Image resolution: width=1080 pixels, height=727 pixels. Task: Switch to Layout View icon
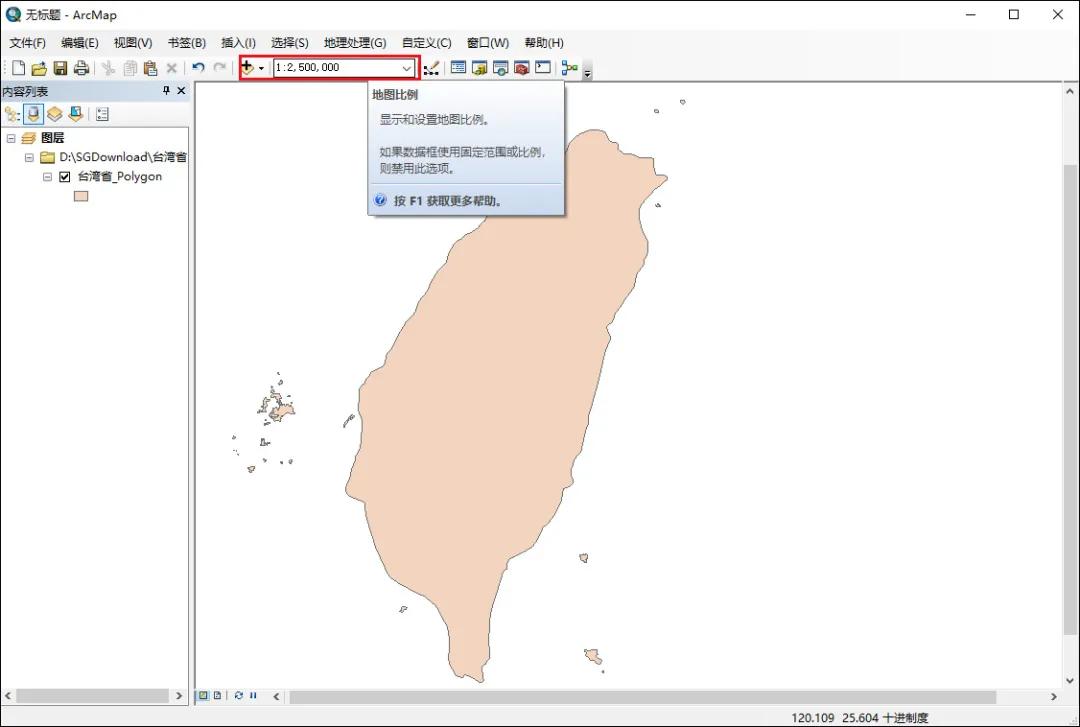coord(218,695)
